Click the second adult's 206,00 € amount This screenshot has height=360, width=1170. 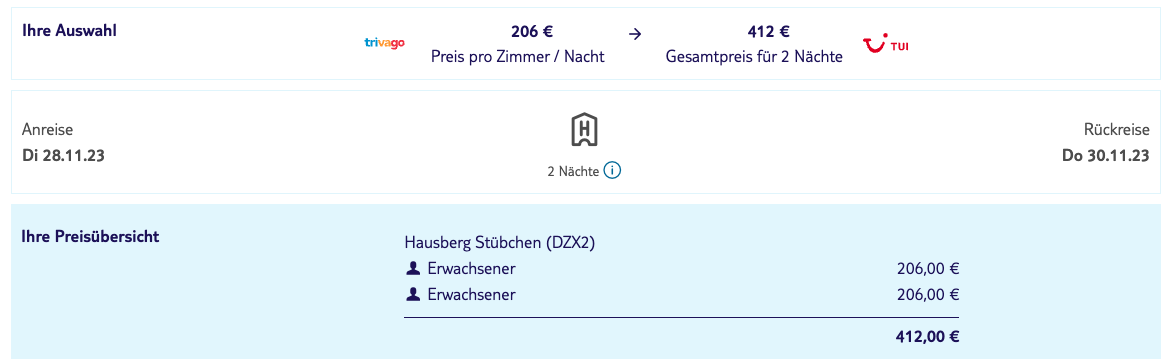[927, 294]
